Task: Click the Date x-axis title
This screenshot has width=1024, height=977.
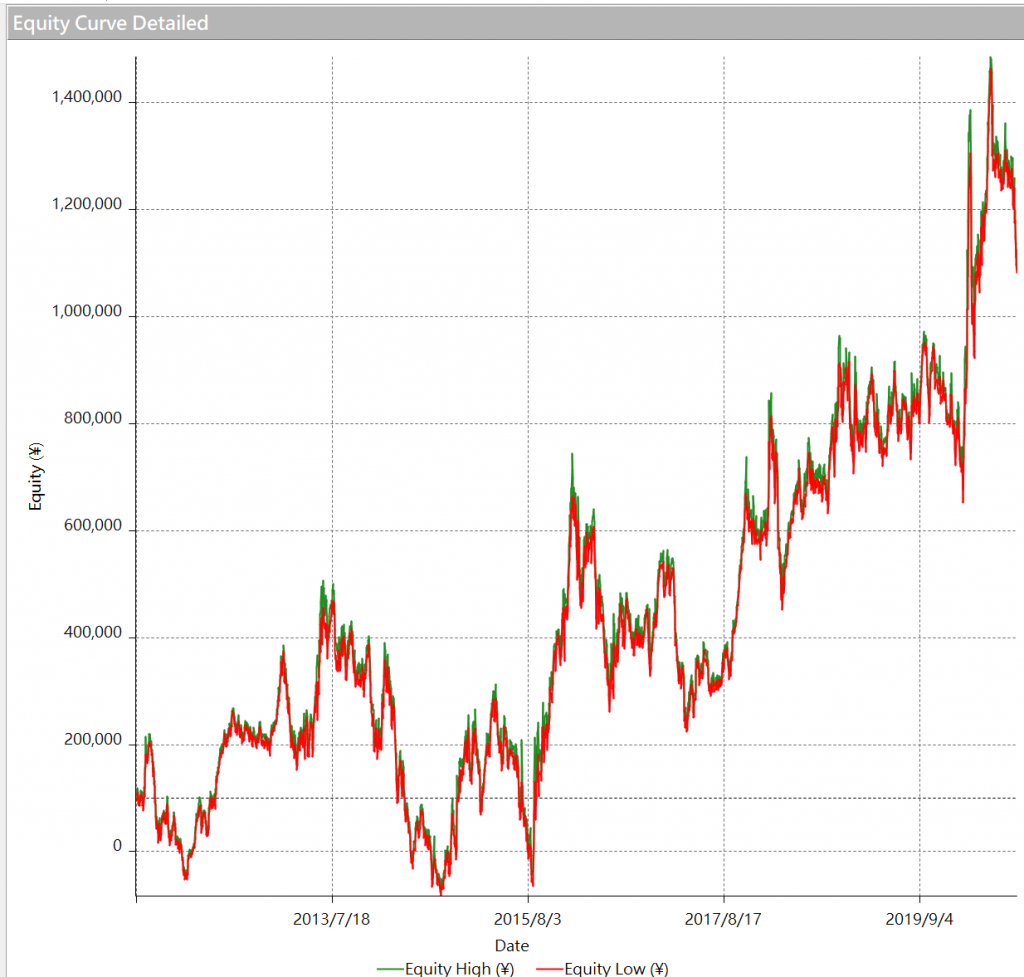Action: (x=511, y=944)
